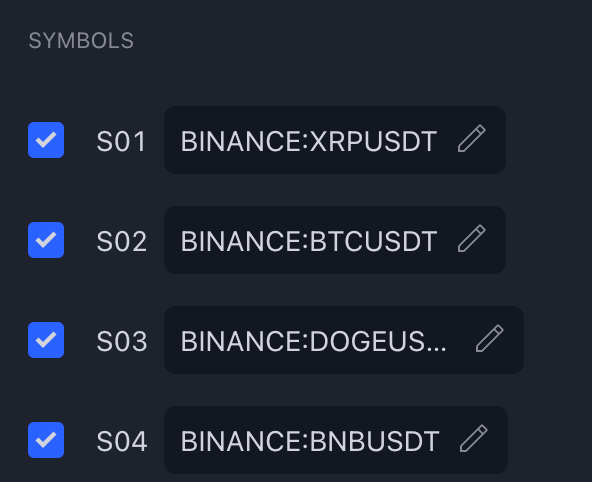Click the pencil edit icon for BINANCE:XRPUSDT
This screenshot has width=592, height=482.
[472, 139]
